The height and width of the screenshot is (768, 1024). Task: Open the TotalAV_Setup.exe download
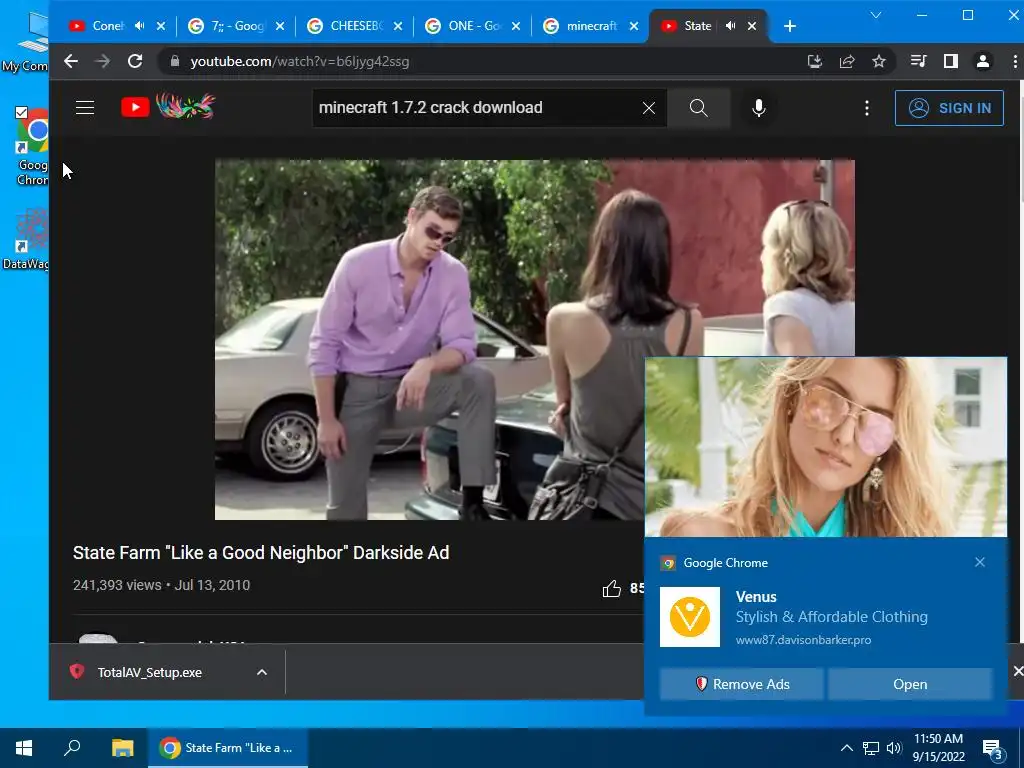pos(149,672)
